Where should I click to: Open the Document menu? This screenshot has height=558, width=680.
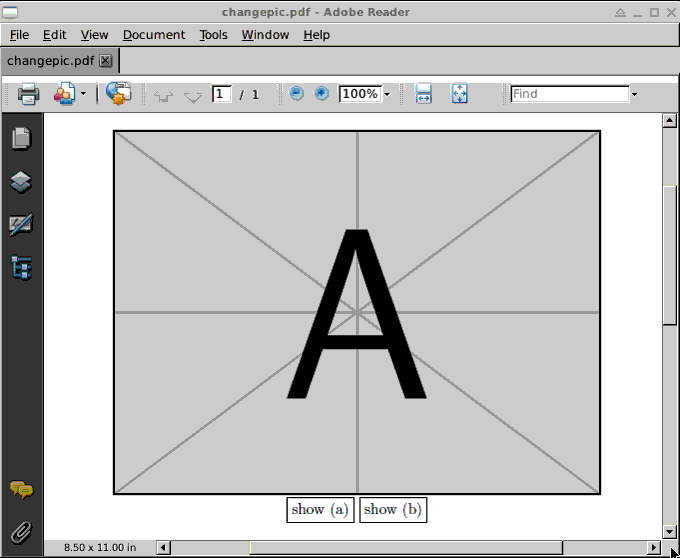point(154,35)
